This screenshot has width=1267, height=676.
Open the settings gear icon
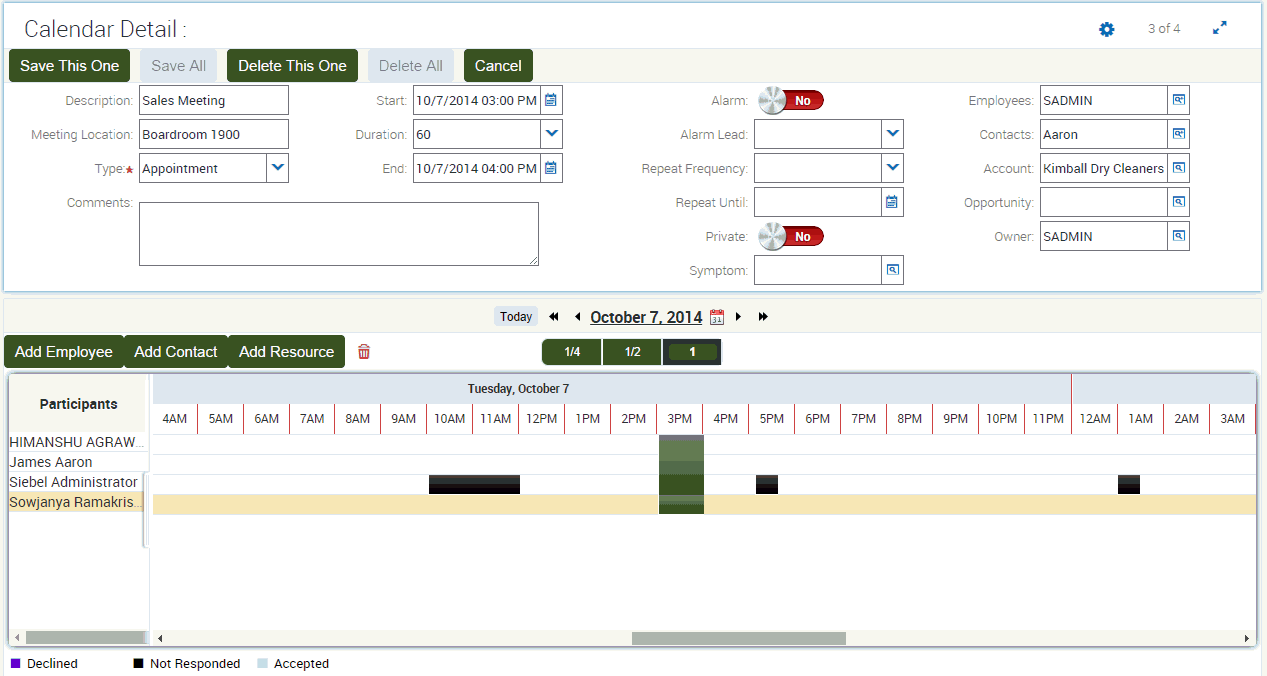point(1106,29)
